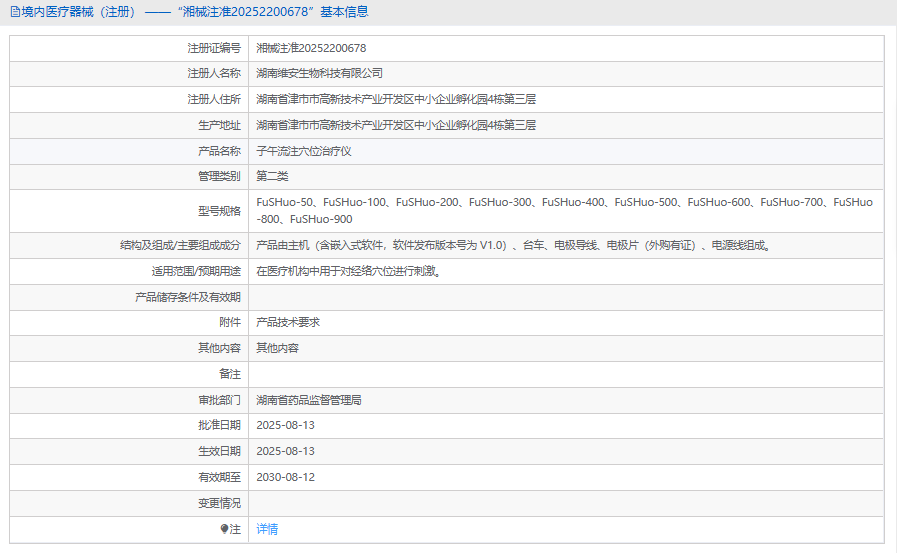
Task: Click the label 注册人住所
Action: click(214, 100)
